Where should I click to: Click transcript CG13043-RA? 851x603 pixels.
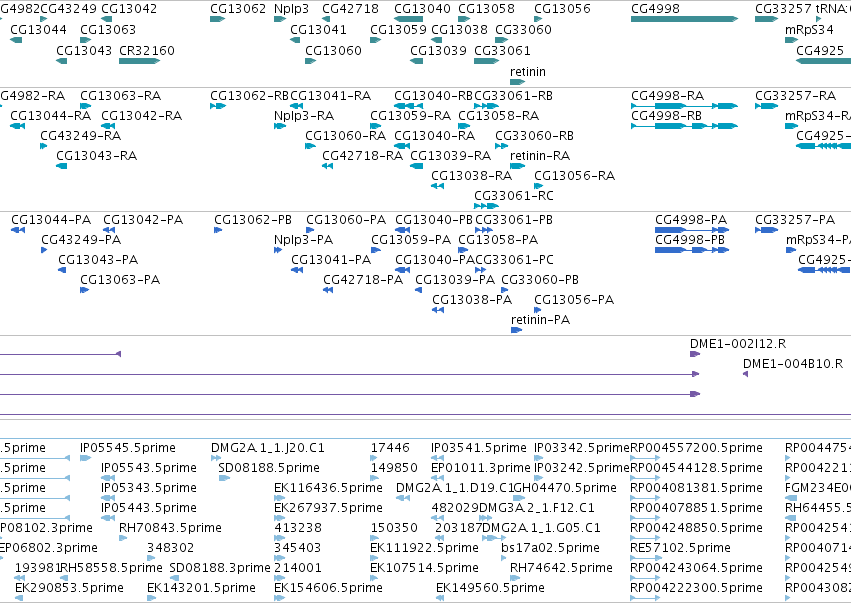click(x=97, y=156)
